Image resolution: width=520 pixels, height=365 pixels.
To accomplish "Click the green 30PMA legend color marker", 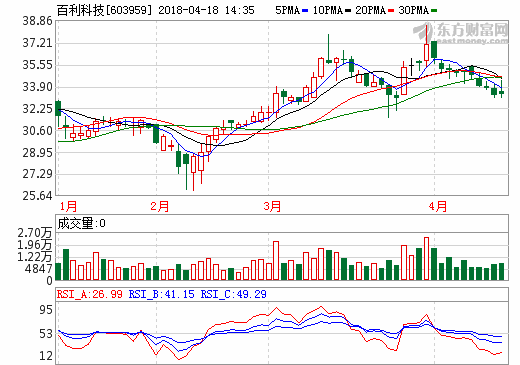I will click(434, 11).
